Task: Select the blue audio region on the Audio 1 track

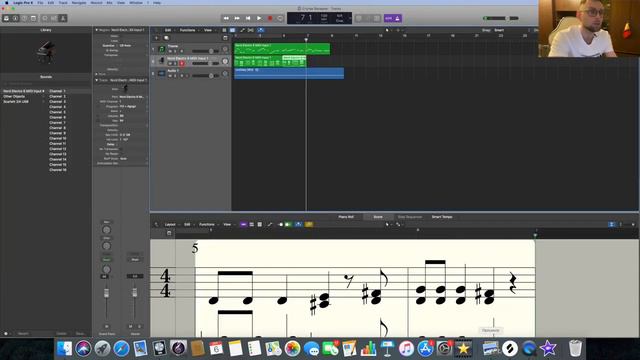Action: click(289, 73)
